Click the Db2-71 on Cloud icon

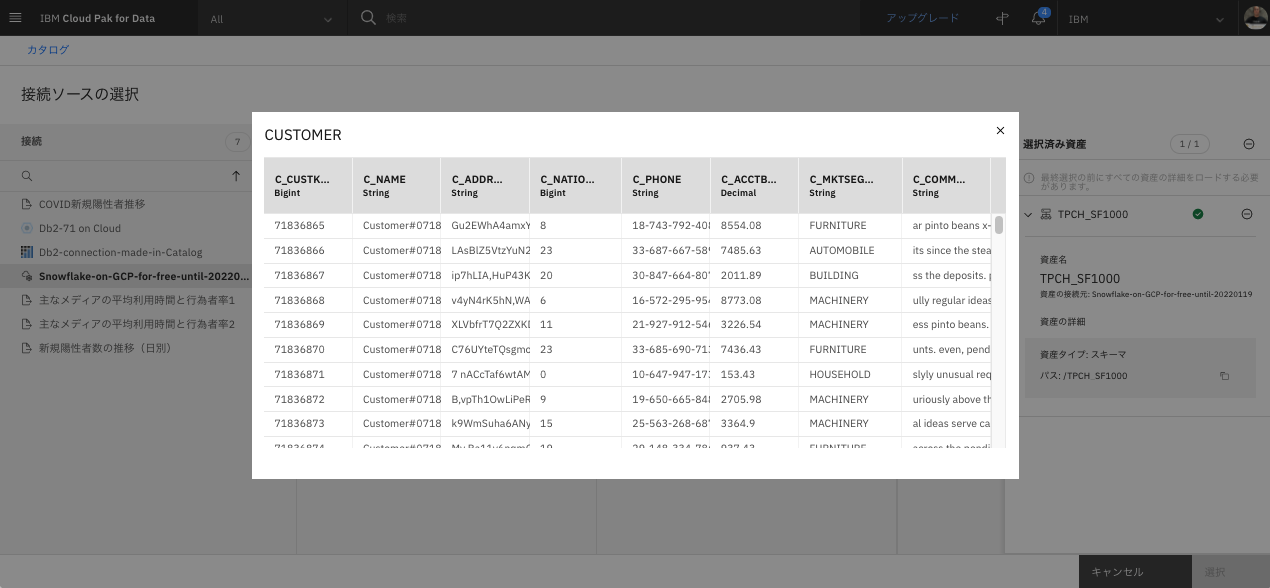click(x=28, y=228)
